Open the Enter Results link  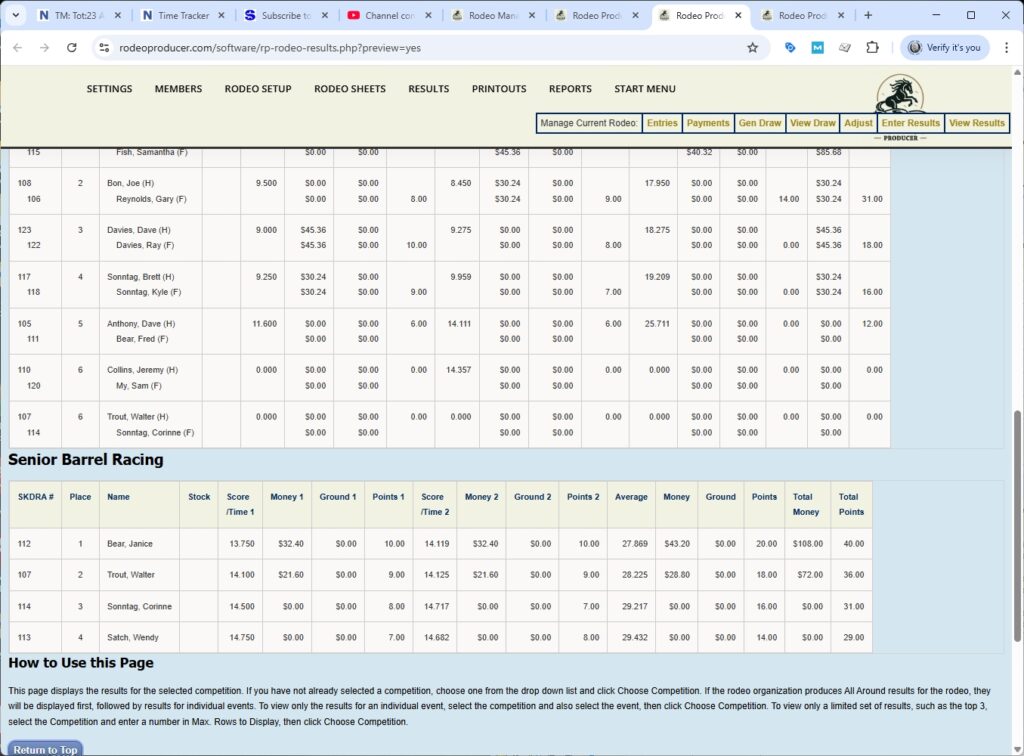(910, 123)
